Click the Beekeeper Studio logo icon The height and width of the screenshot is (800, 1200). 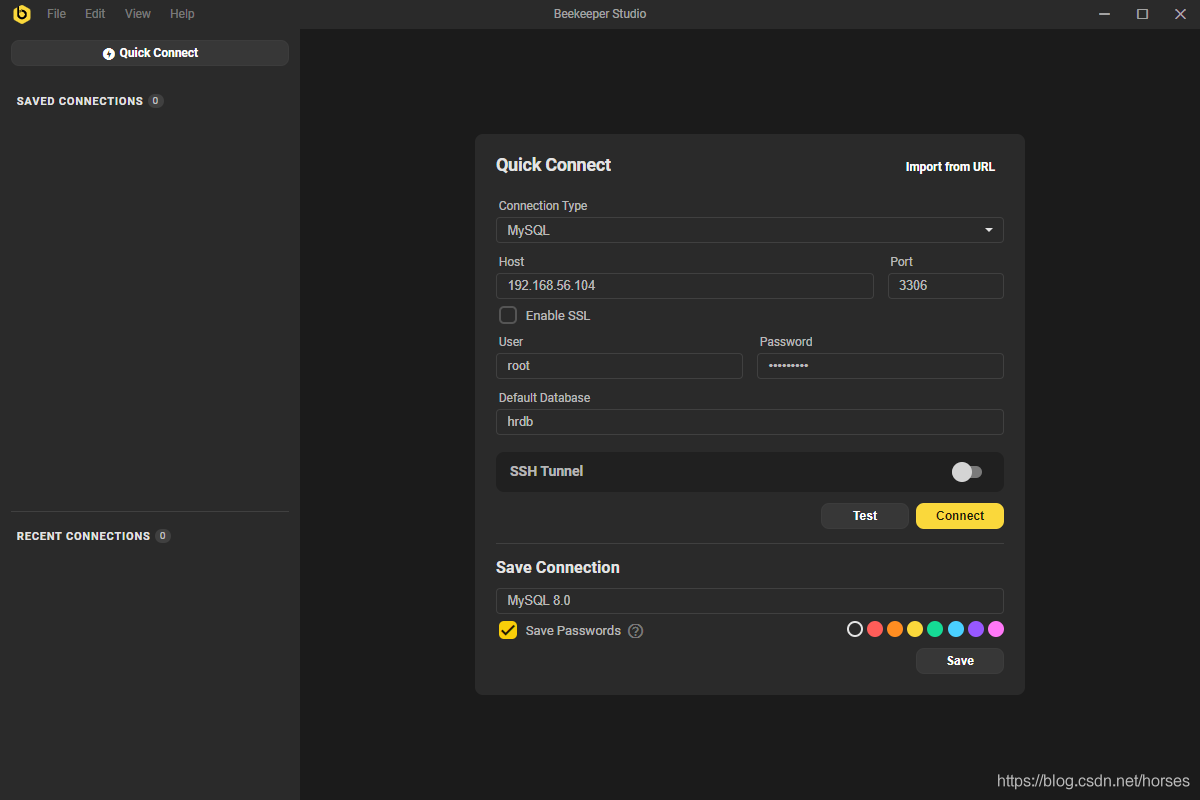[x=22, y=14]
